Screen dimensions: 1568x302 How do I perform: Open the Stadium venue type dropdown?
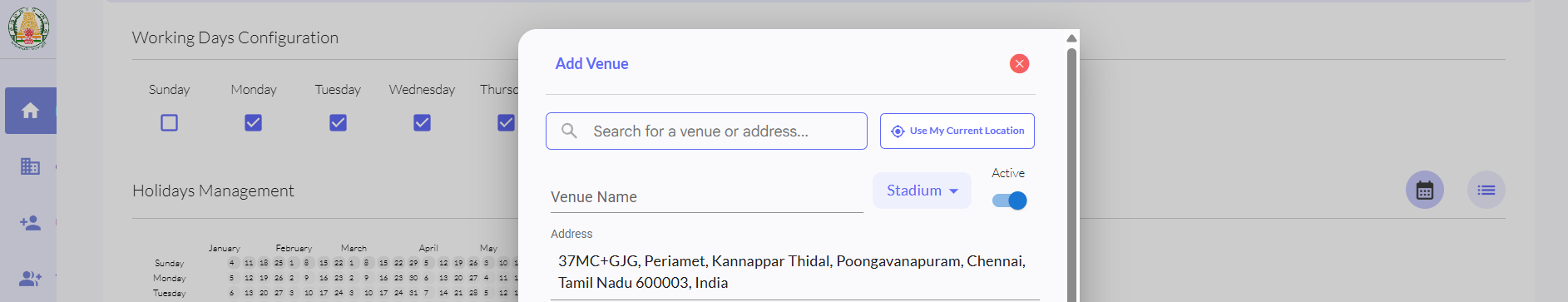(922, 191)
